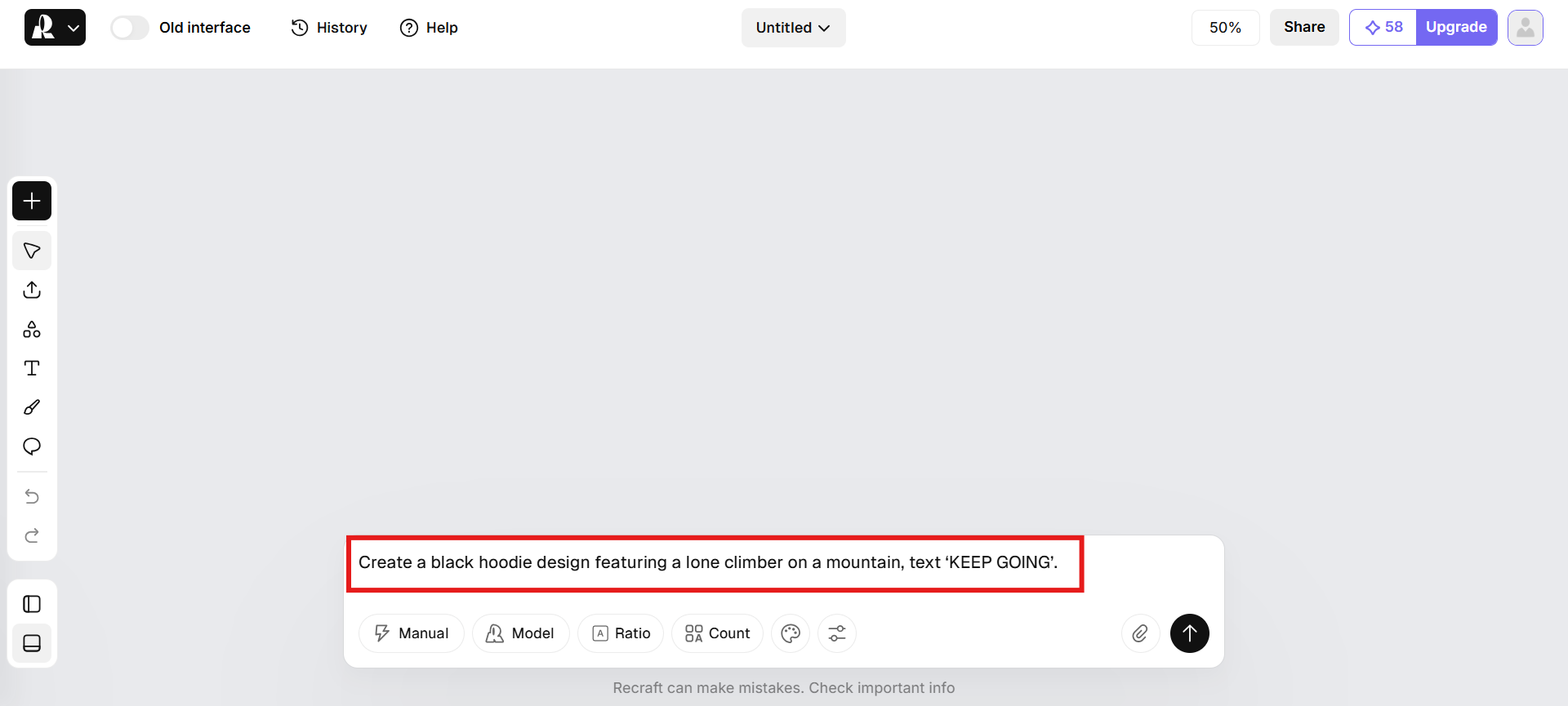Click the upload image icon
This screenshot has height=706, width=1568.
(x=32, y=290)
